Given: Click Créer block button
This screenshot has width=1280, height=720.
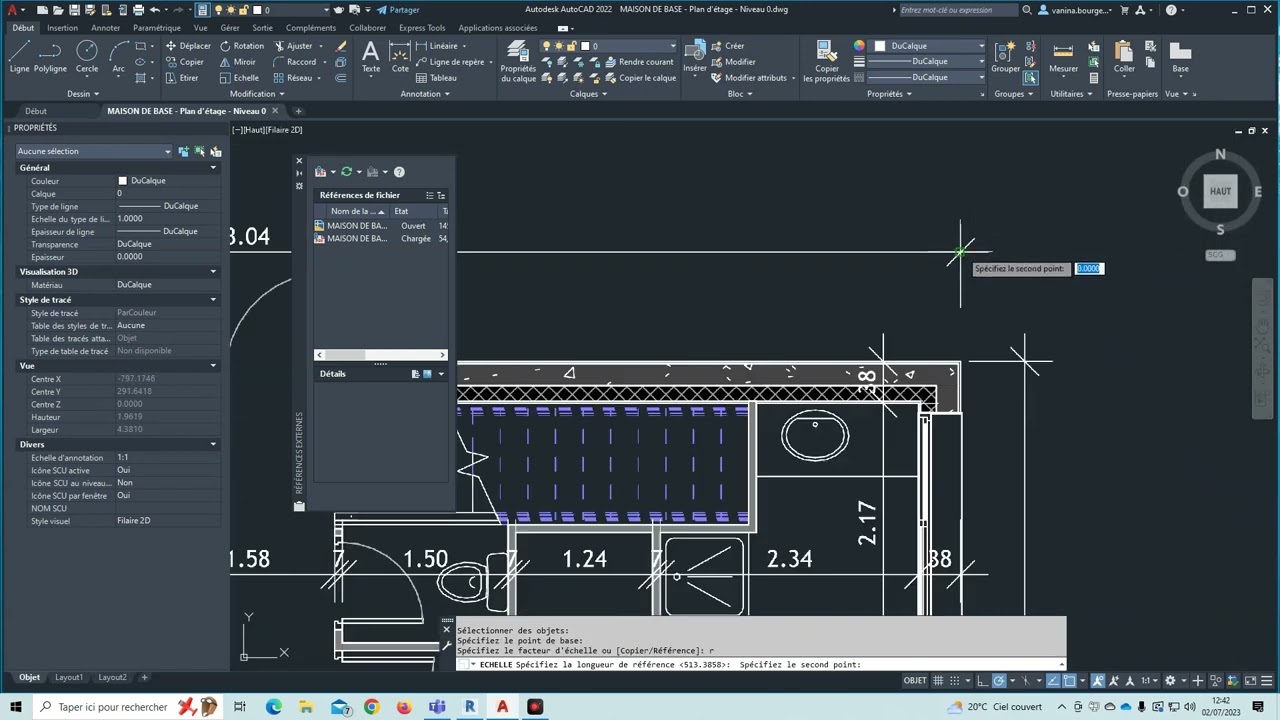Looking at the screenshot, I should pos(728,46).
